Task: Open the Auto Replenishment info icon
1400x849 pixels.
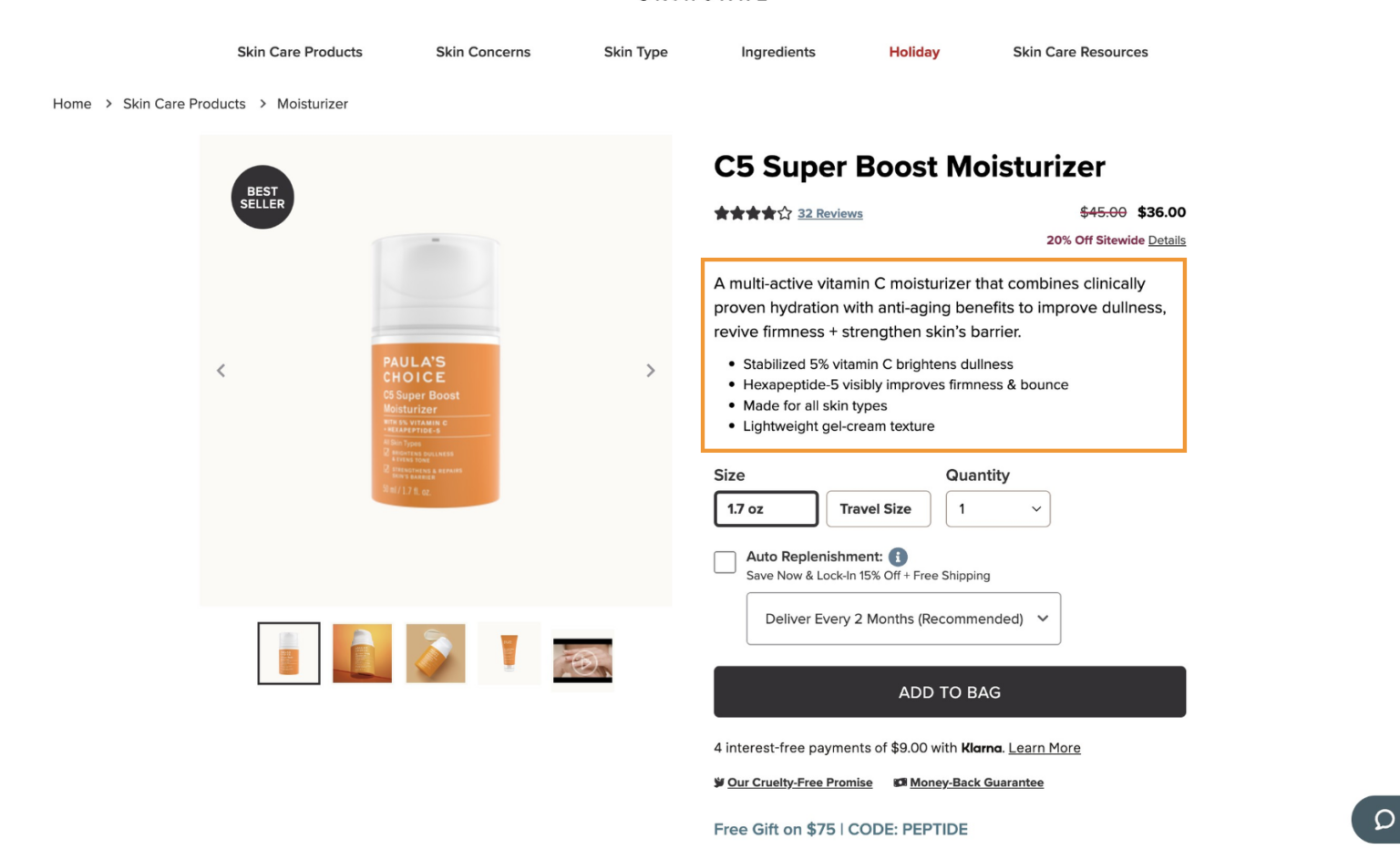Action: (898, 557)
